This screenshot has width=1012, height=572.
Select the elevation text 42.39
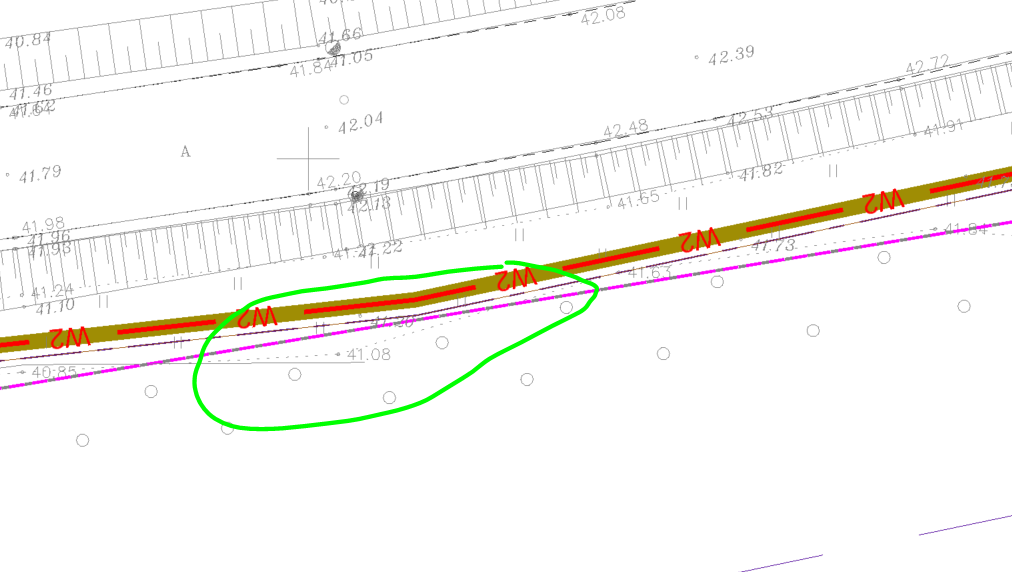tap(730, 55)
